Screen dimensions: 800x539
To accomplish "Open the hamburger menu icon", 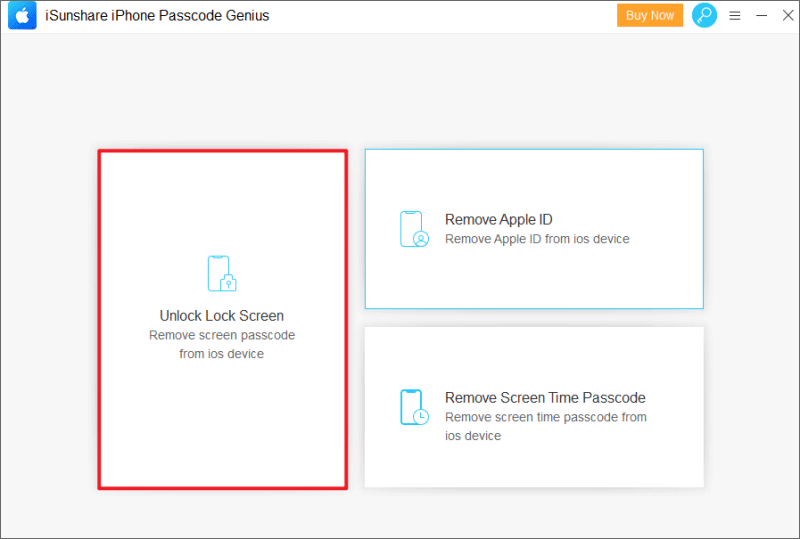I will click(x=735, y=16).
